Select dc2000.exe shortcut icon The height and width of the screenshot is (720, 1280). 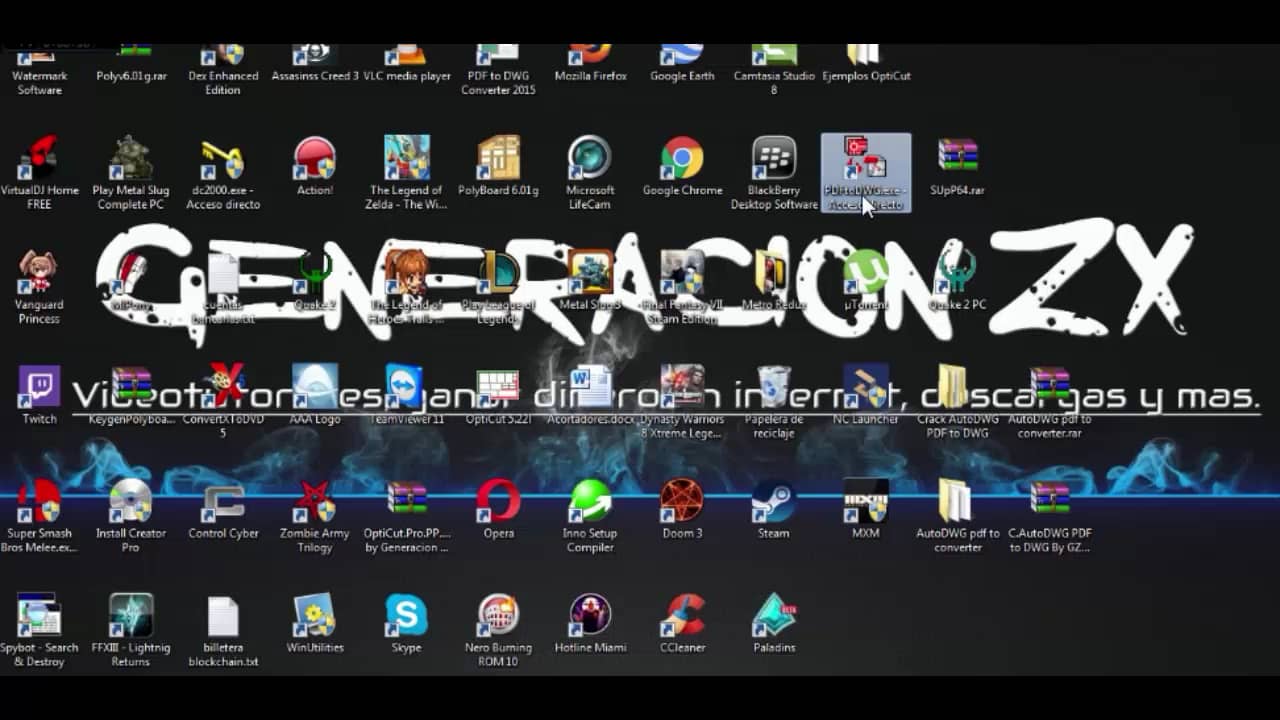click(x=222, y=159)
